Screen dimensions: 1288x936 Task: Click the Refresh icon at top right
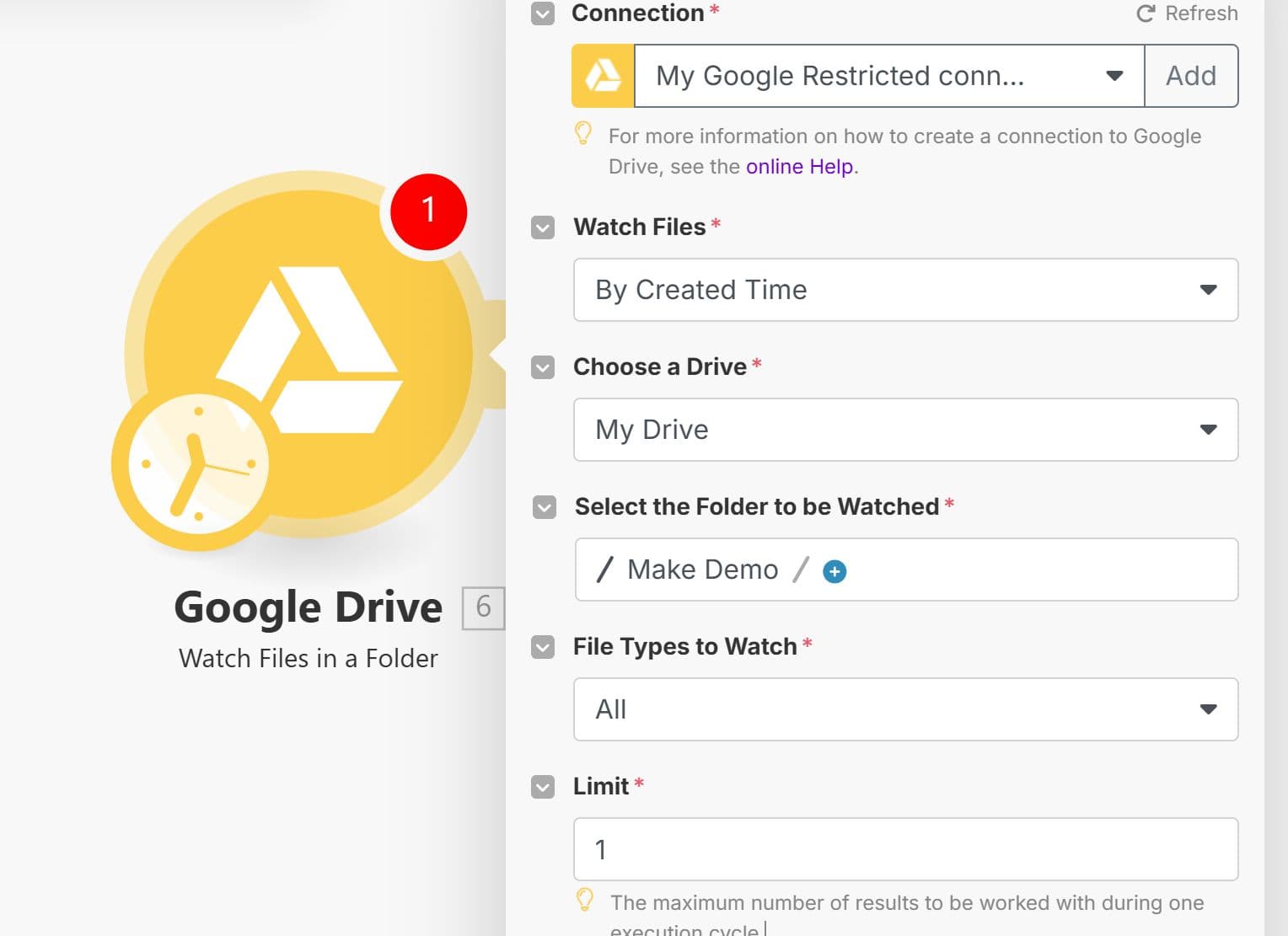[x=1144, y=13]
